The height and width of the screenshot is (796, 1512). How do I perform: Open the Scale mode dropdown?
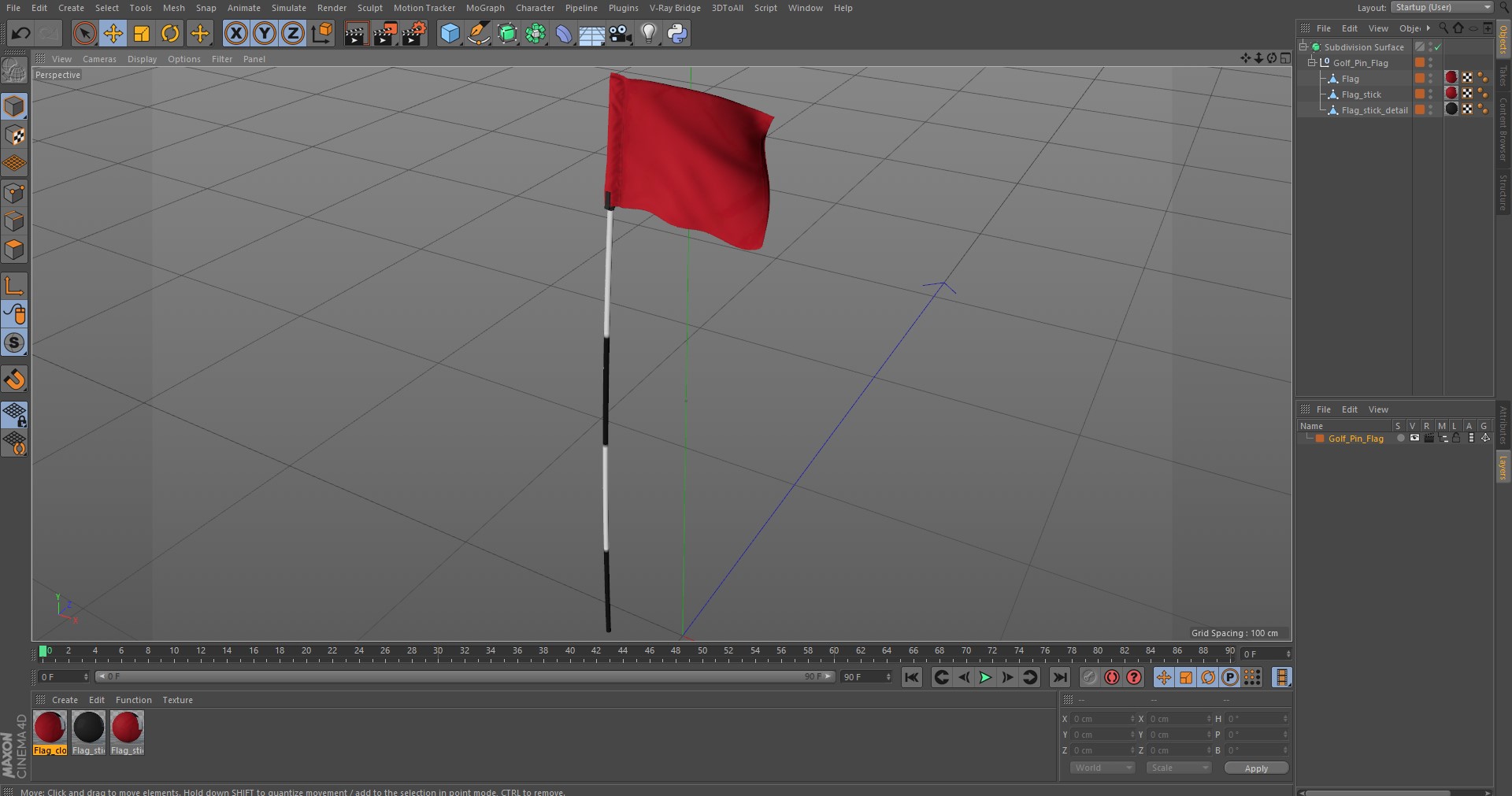(1178, 768)
